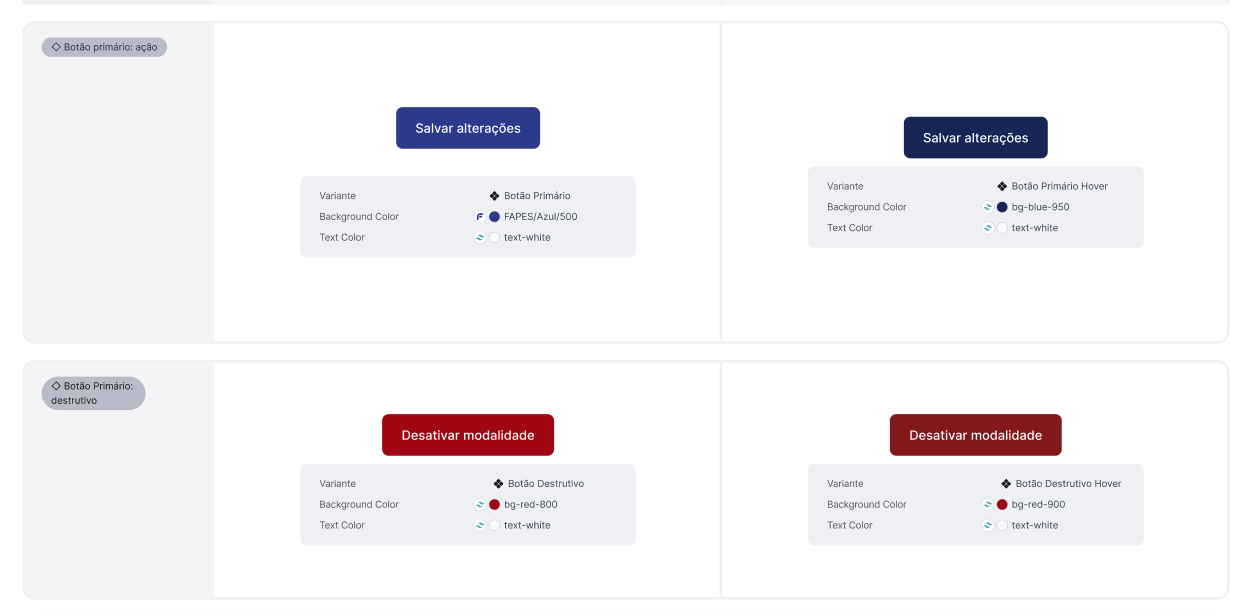Select the Tailwind icon beside bg-red-800
The image size is (1247, 616).
(480, 505)
